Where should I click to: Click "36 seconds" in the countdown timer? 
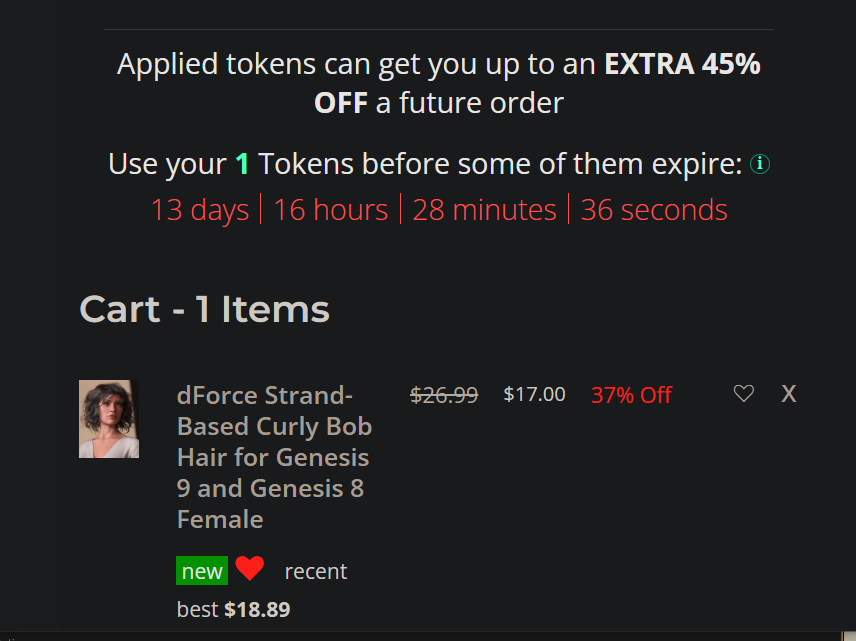pos(654,210)
